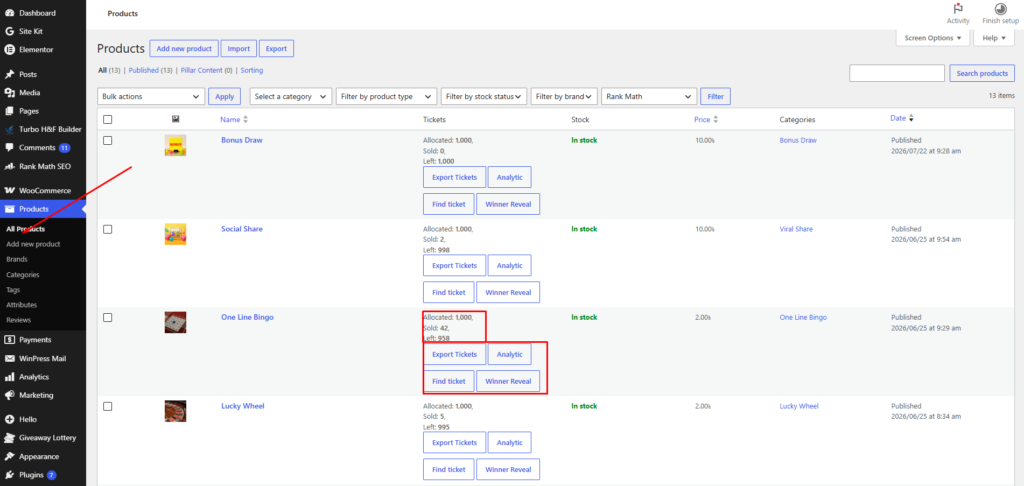Apply the selected bulk action

click(x=225, y=96)
